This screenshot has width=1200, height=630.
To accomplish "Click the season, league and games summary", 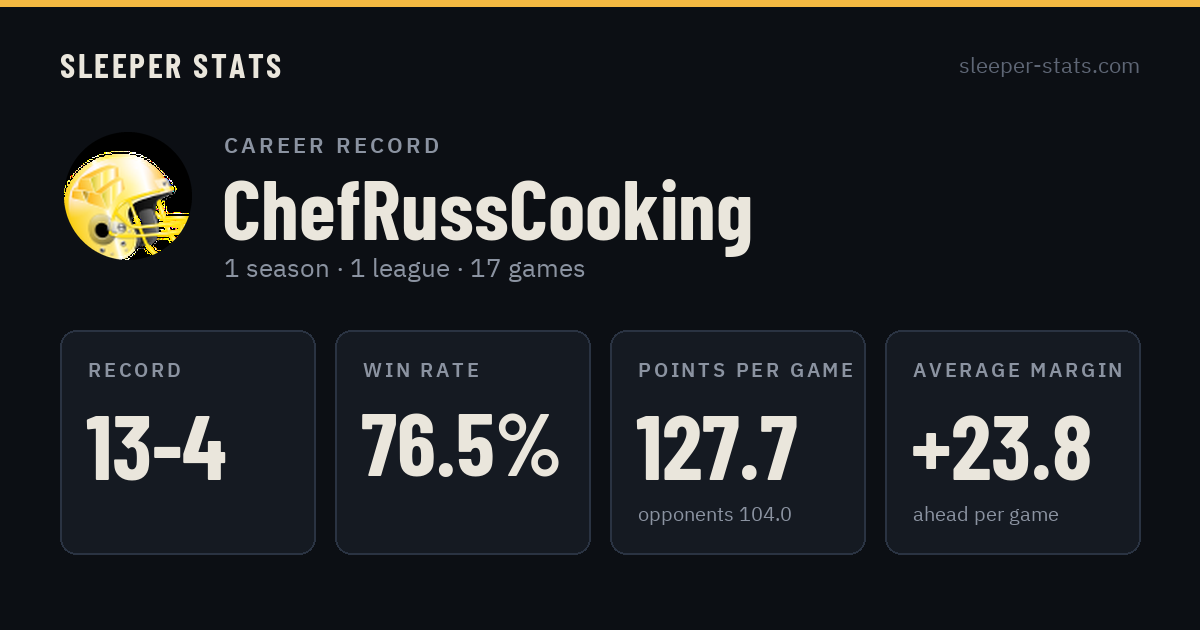I will click(404, 269).
